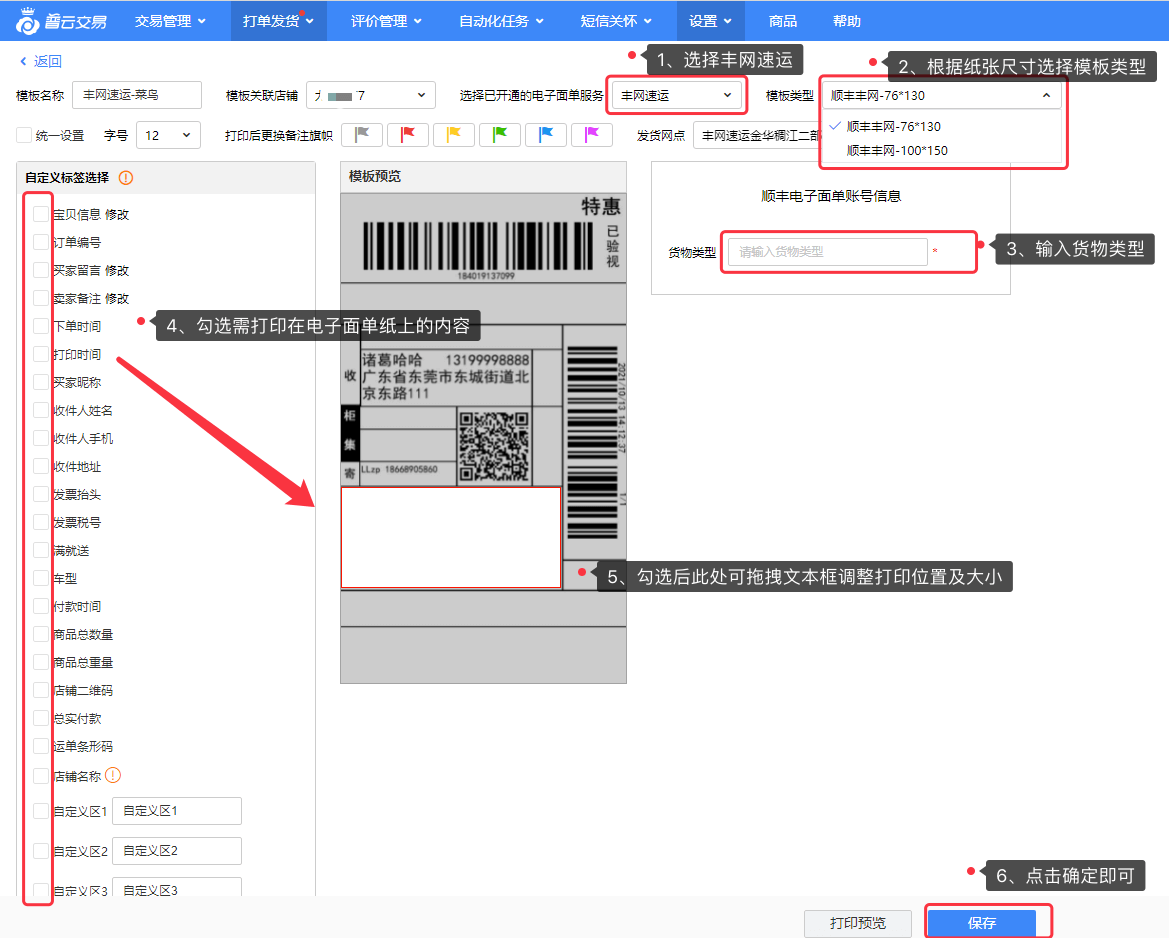
Task: Click the info icon beside 自定义标签选择
Action: [x=126, y=177]
